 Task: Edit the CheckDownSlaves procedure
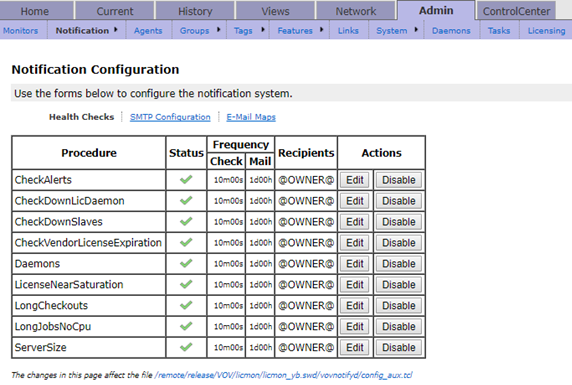click(x=355, y=222)
